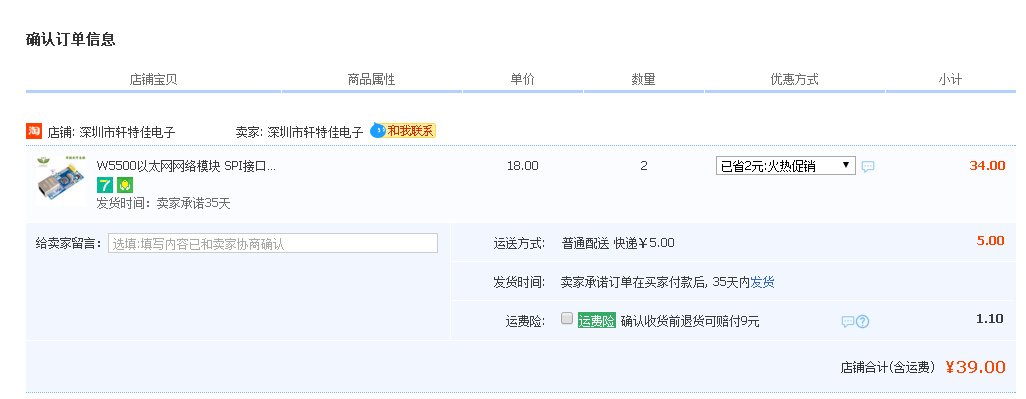Click the unit price 18.00
The image size is (1026, 399).
[523, 166]
